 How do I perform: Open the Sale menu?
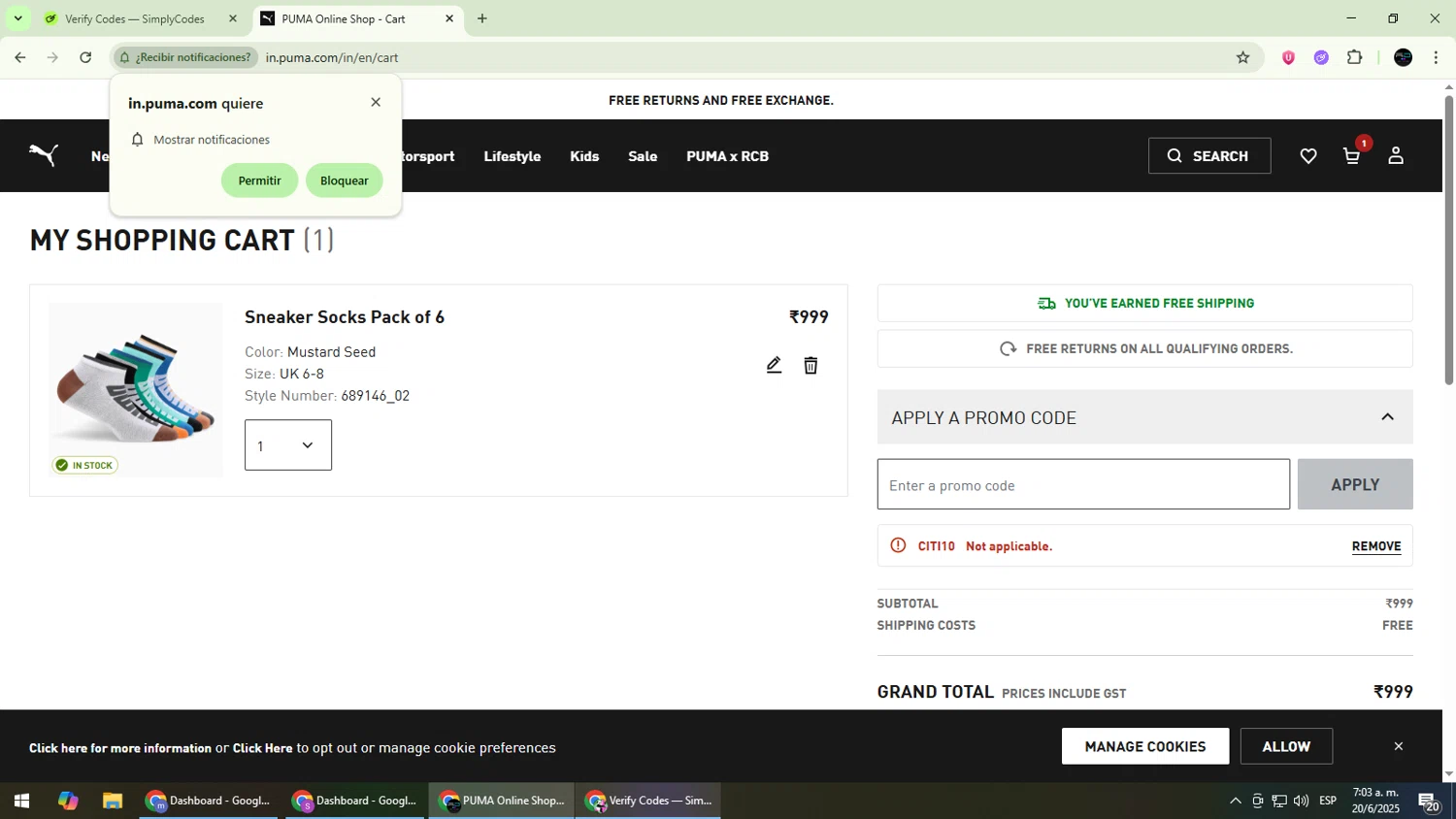tap(643, 156)
